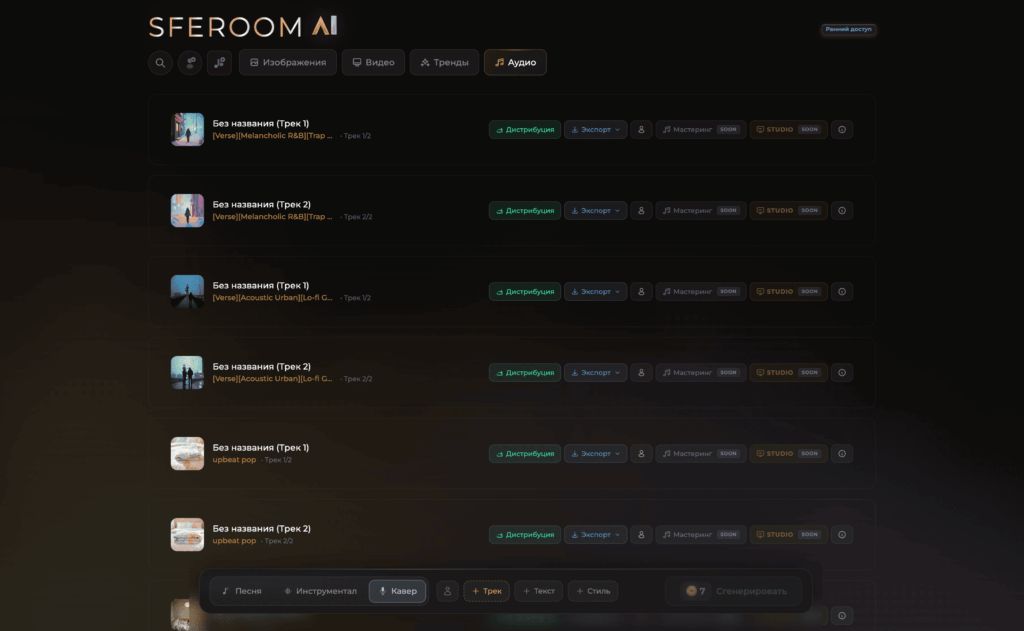
Task: Select the Песня mode option
Action: (x=242, y=591)
